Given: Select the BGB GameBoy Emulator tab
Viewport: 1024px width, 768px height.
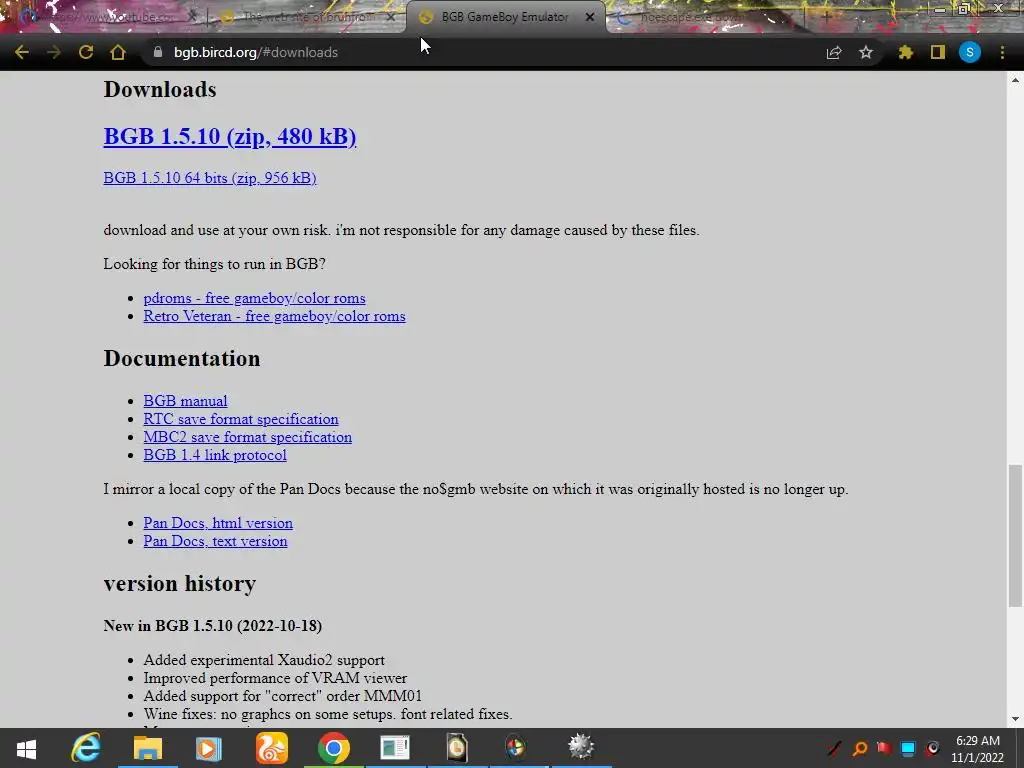Looking at the screenshot, I should 504,17.
